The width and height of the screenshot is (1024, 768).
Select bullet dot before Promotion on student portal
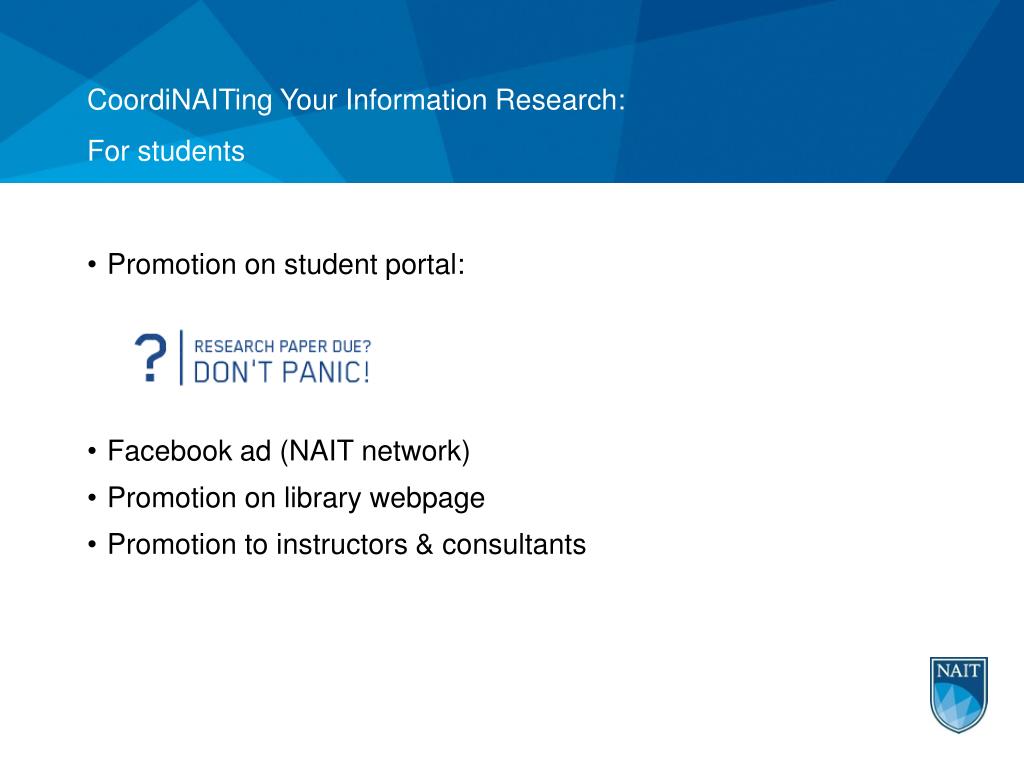[92, 265]
